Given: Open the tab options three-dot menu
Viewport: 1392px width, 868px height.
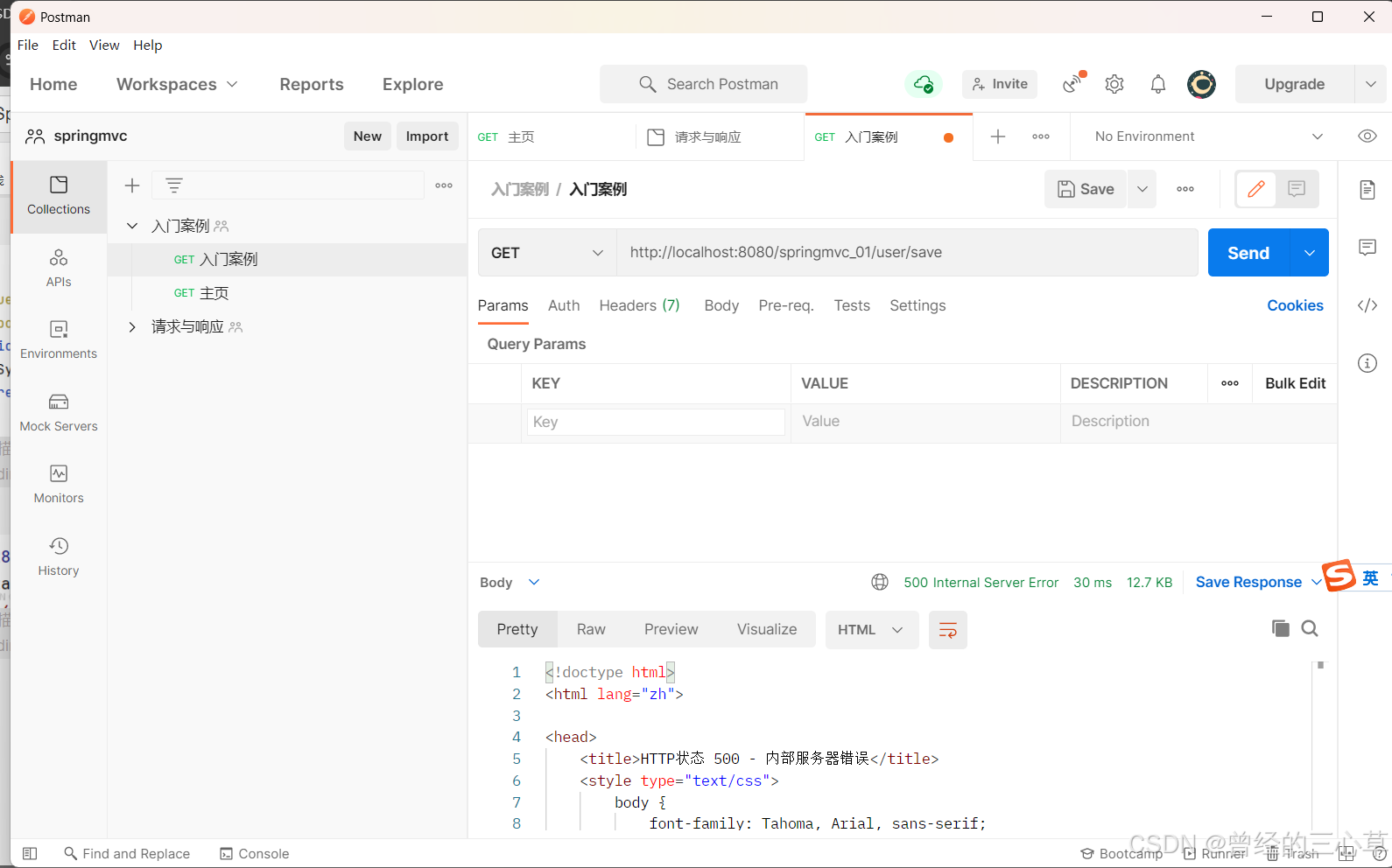Looking at the screenshot, I should 1041,136.
